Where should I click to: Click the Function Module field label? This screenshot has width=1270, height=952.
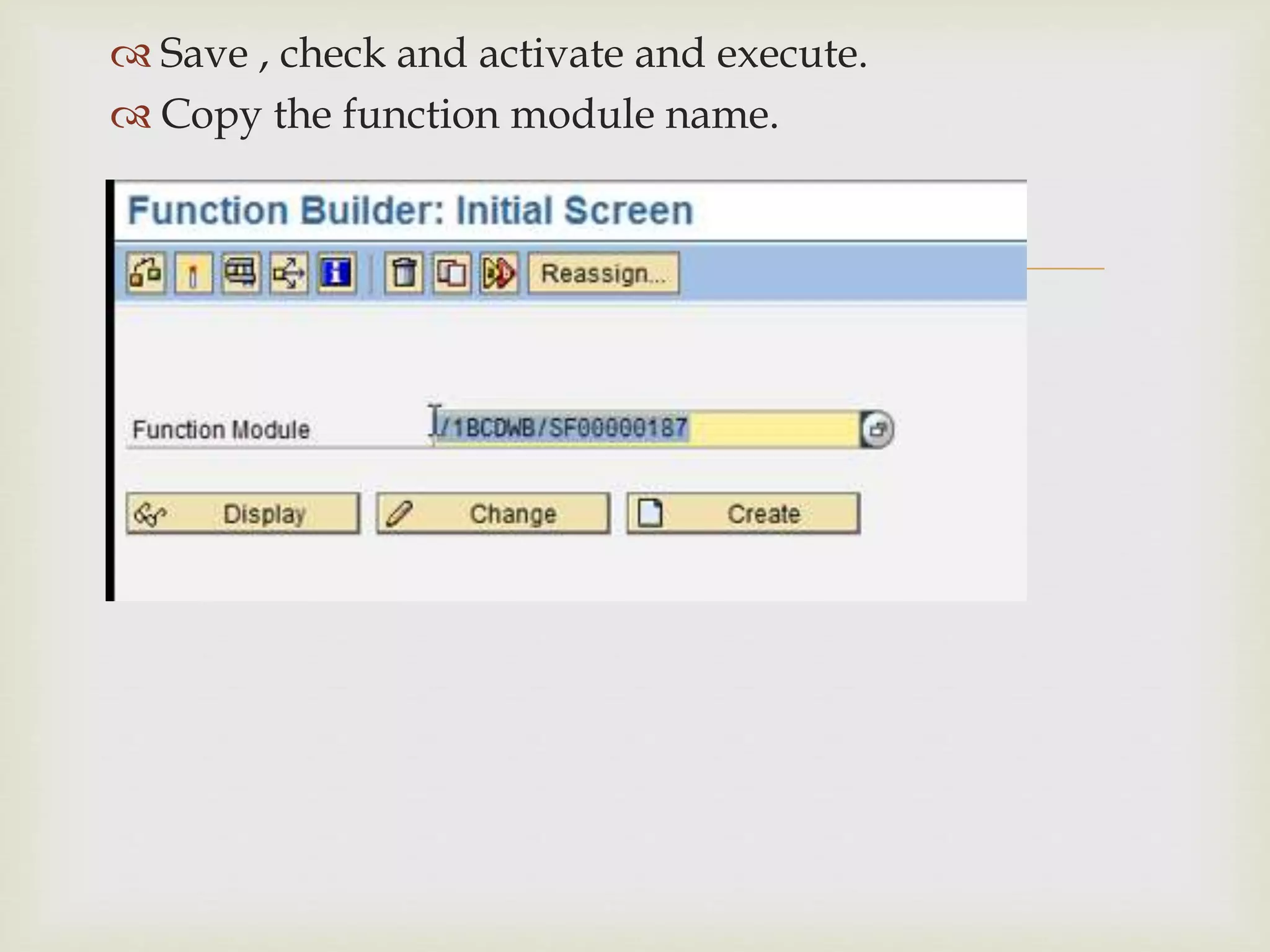coord(221,430)
